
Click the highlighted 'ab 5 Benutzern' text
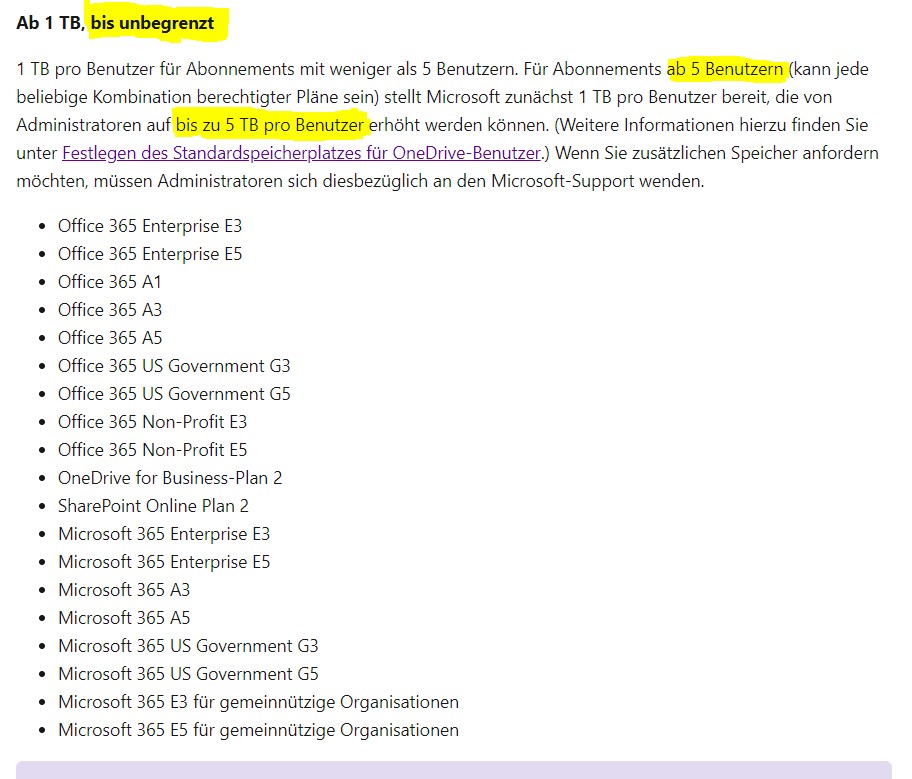(x=725, y=69)
